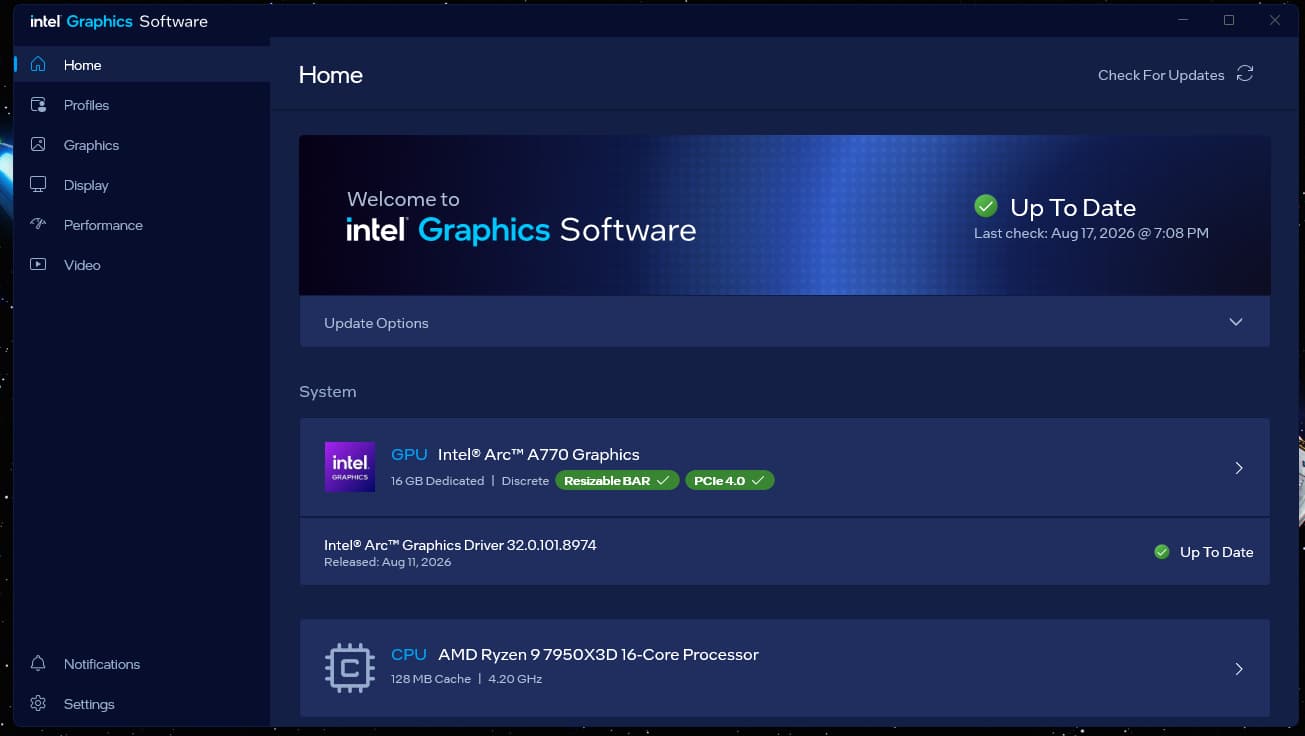Click the green check in the driver row
Image resolution: width=1305 pixels, height=736 pixels.
(1162, 551)
